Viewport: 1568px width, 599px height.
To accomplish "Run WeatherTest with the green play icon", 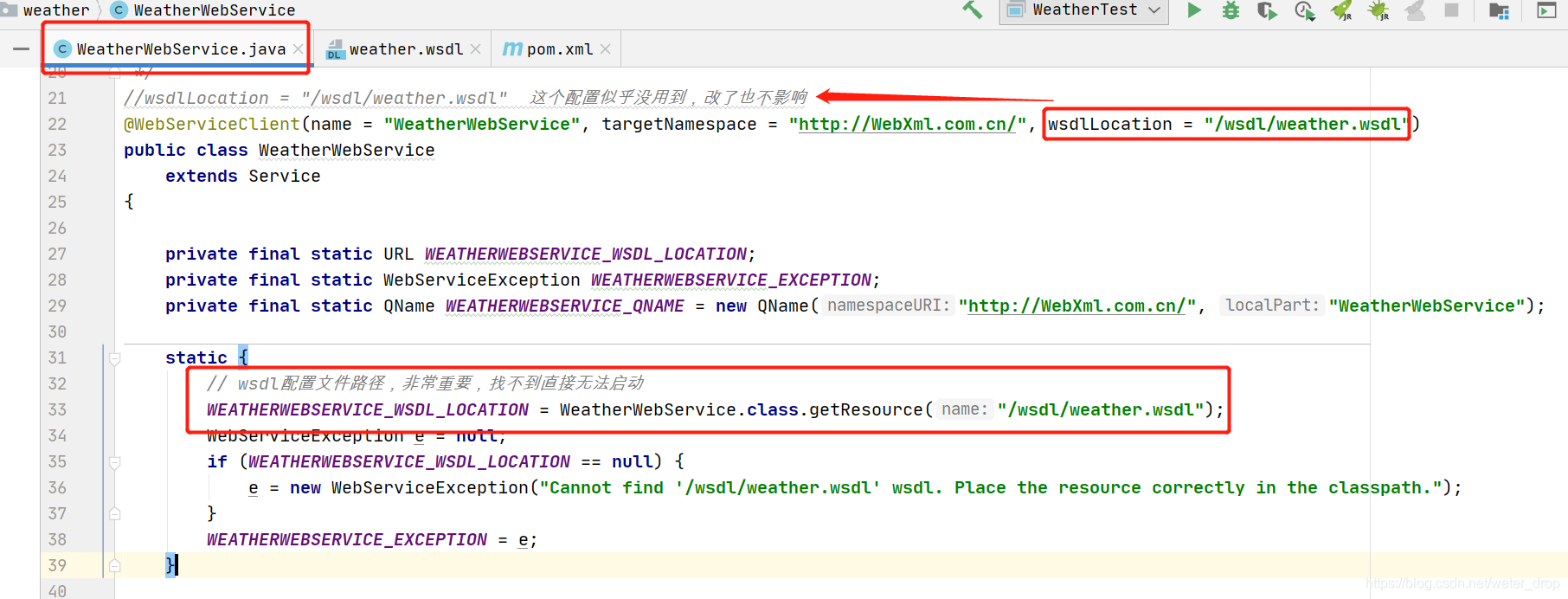I will tap(1194, 10).
